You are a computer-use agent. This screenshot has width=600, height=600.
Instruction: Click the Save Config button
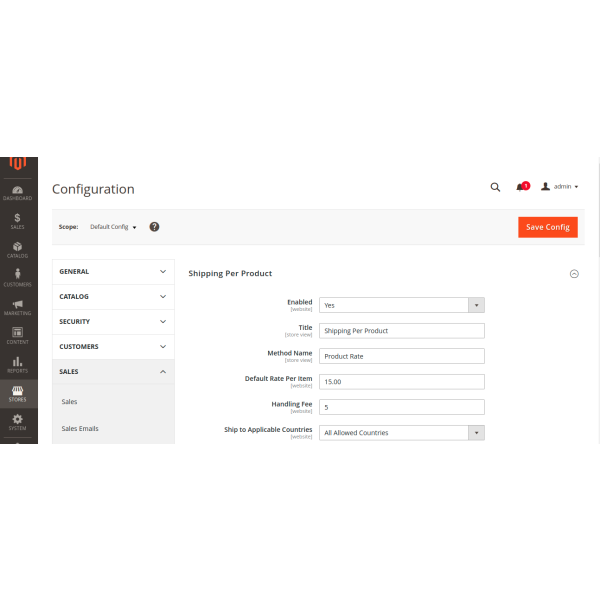tap(547, 227)
